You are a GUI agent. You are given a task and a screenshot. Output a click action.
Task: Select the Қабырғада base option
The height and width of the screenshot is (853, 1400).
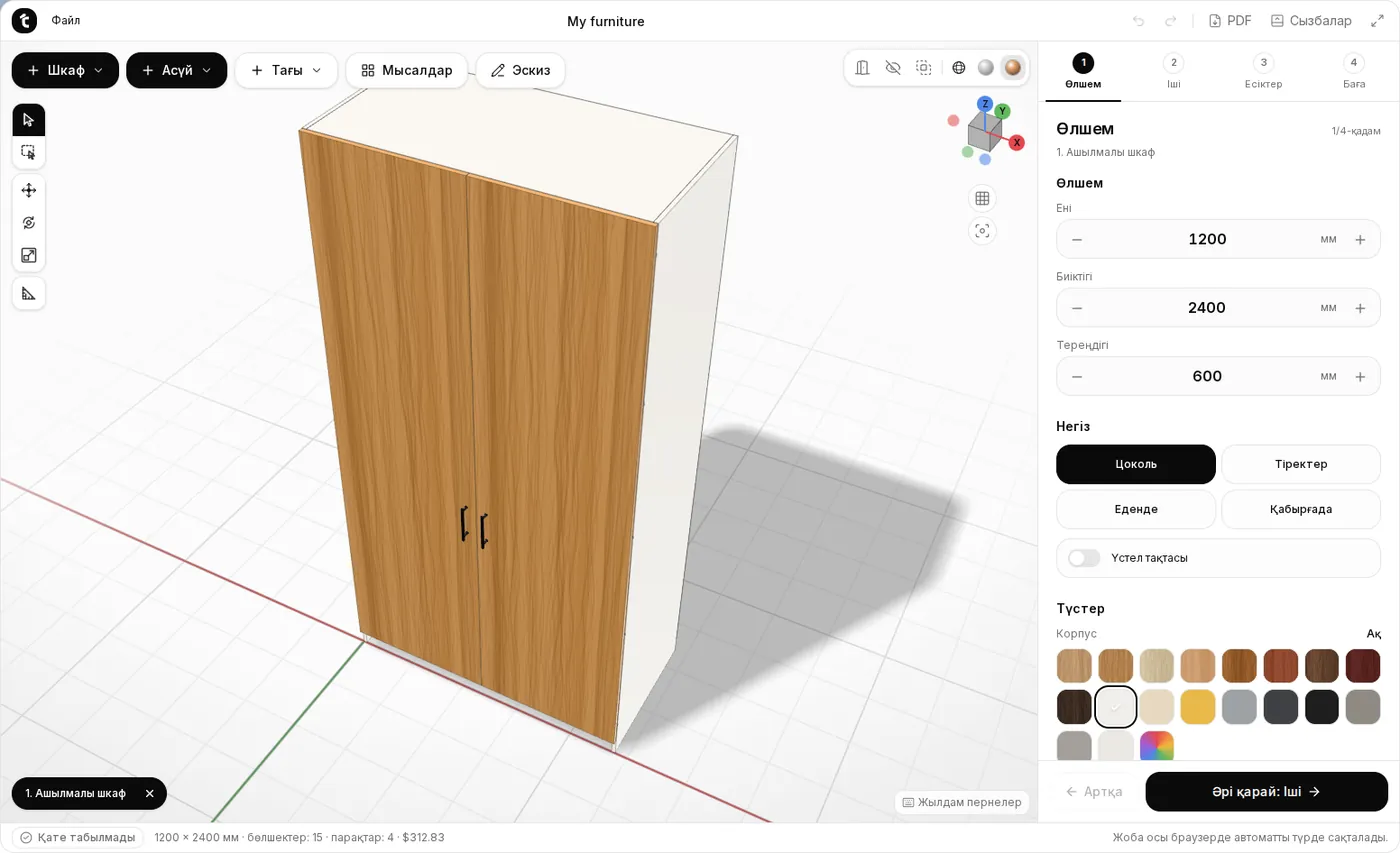(1301, 509)
